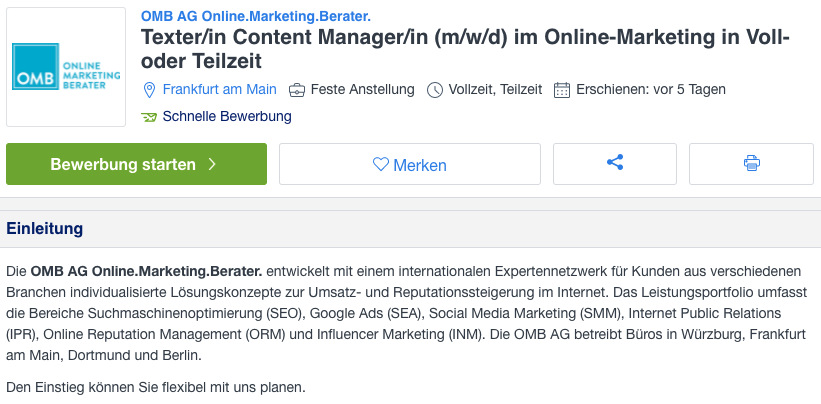Click the Vollzeit, Teilzeit label
Screen dimensions: 821x404
[x=496, y=90]
